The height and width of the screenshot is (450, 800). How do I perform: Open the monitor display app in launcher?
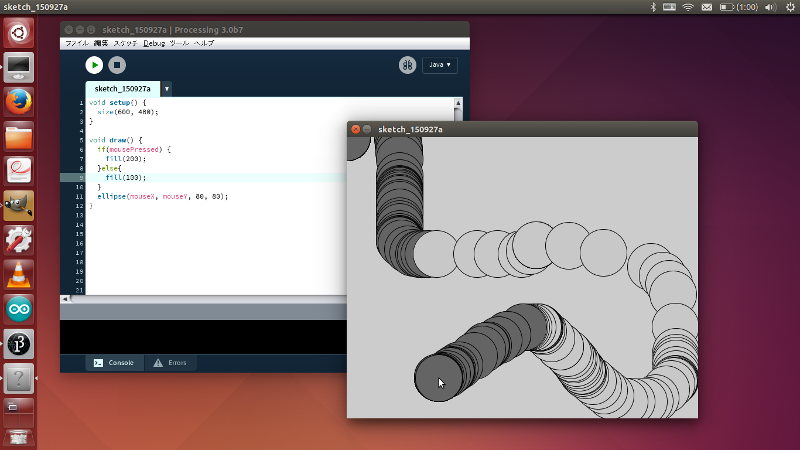point(18,67)
